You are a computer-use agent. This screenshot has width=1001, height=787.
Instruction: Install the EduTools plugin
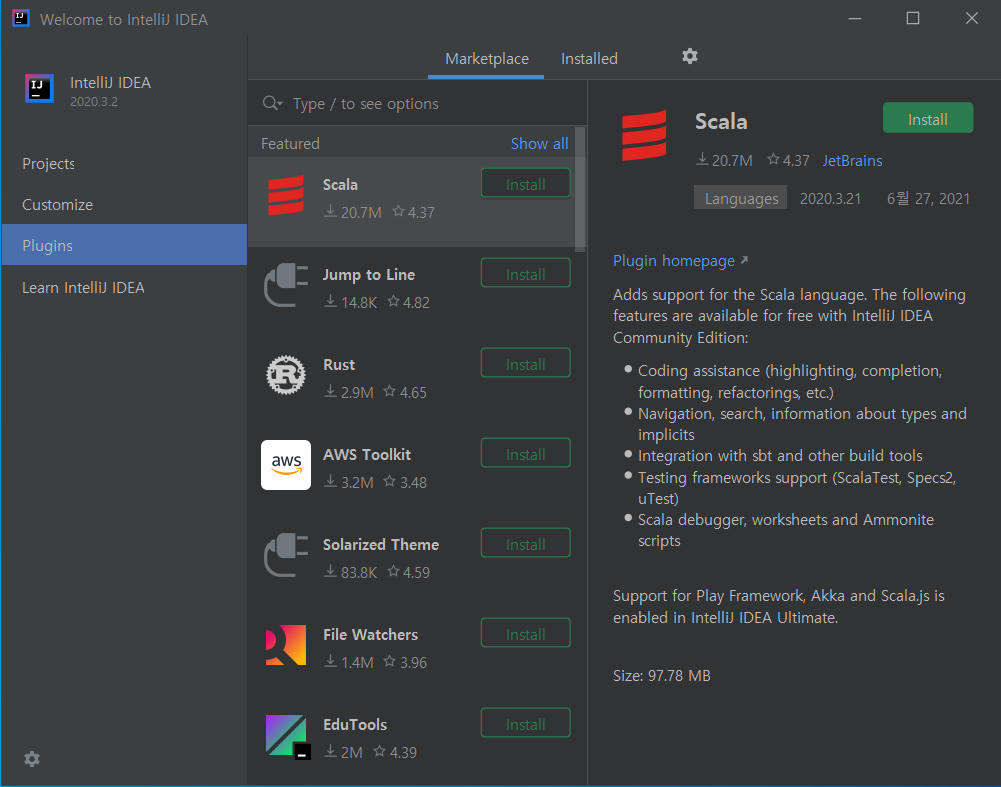tap(525, 724)
